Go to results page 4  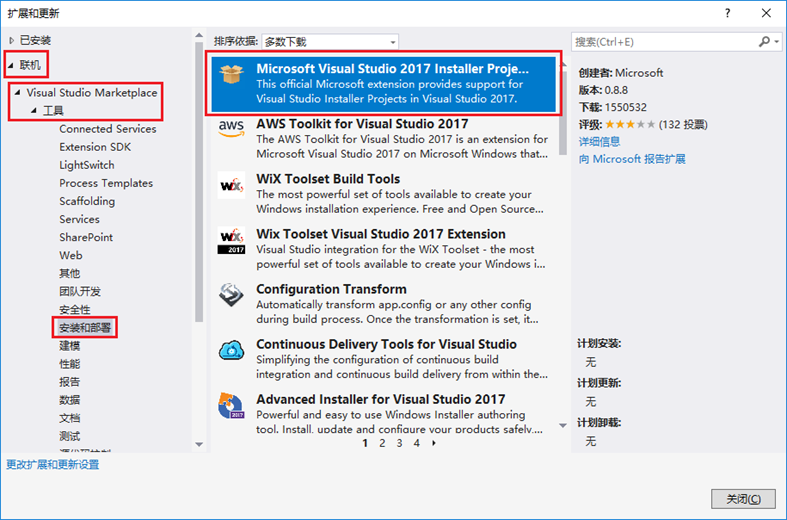416,443
